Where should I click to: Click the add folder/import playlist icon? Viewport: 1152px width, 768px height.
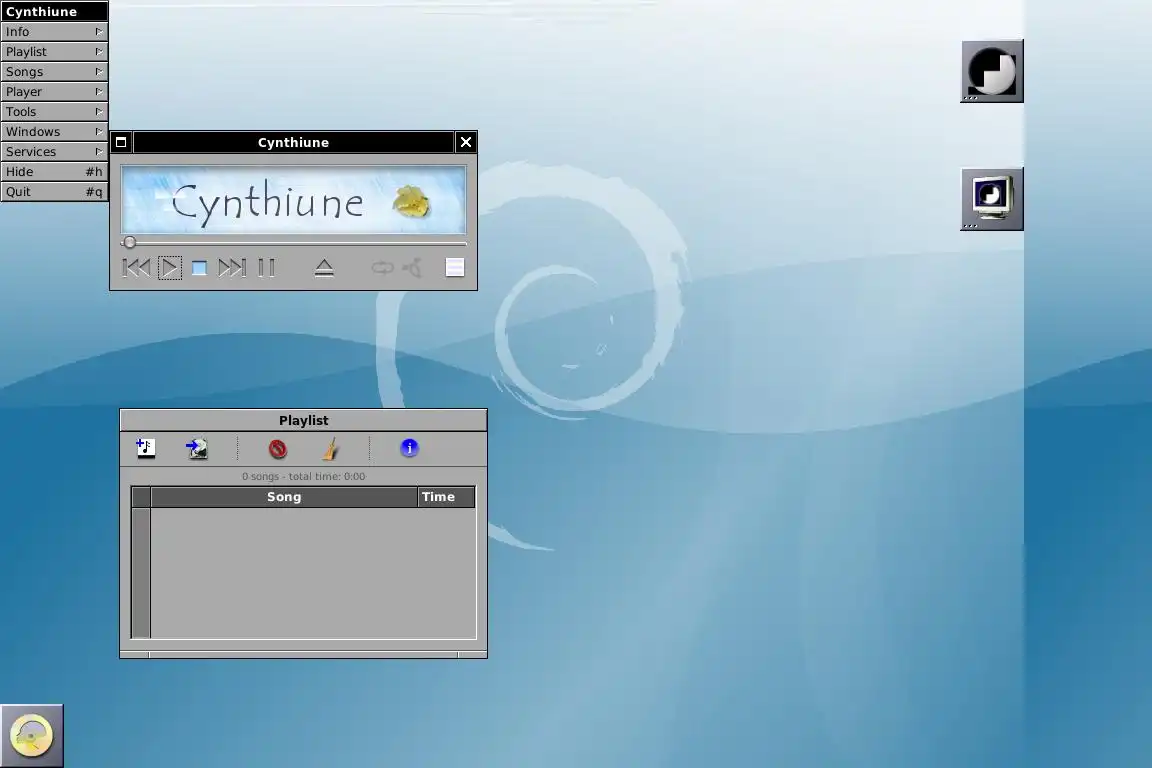197,448
